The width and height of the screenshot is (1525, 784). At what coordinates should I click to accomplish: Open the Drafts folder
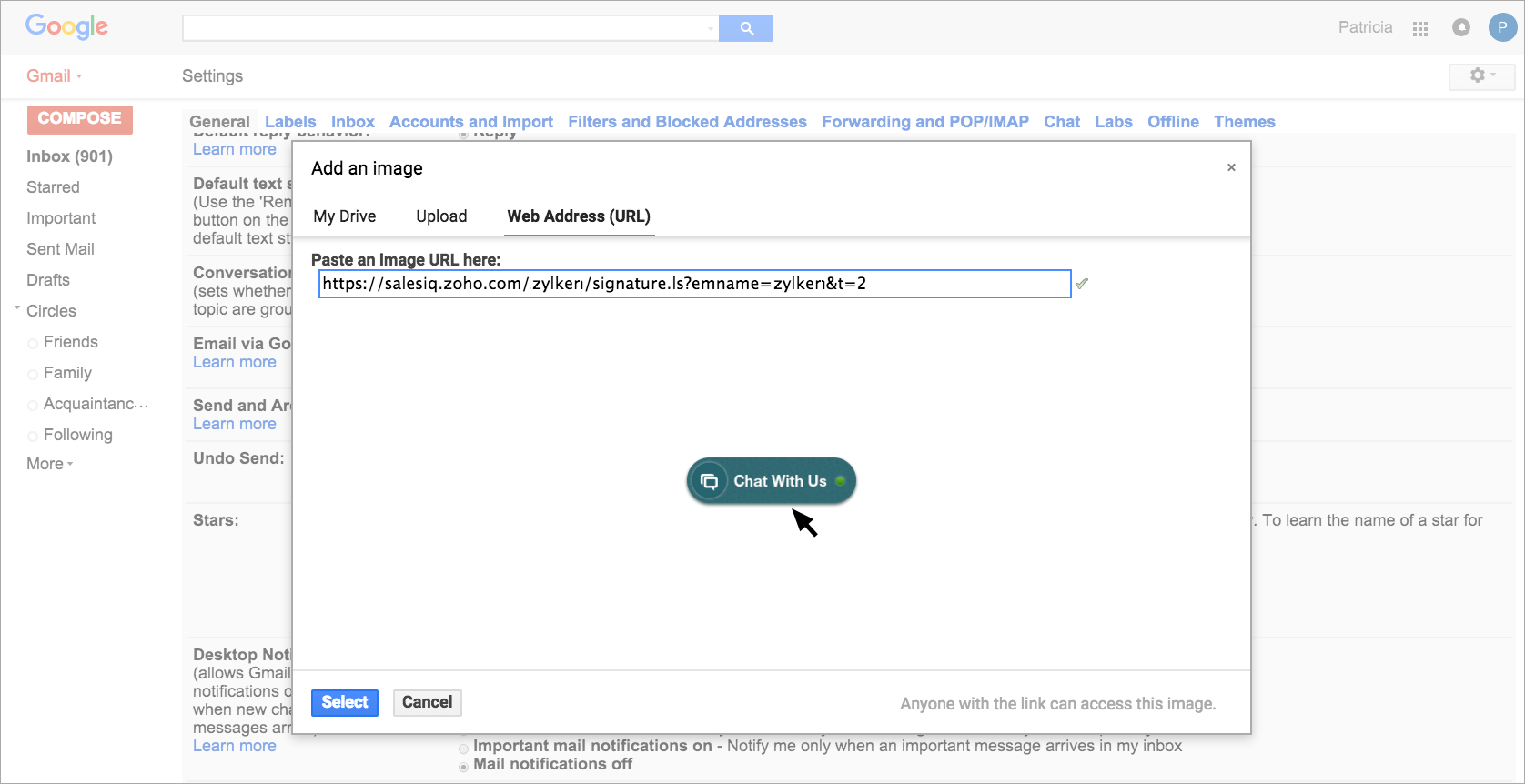pos(48,280)
